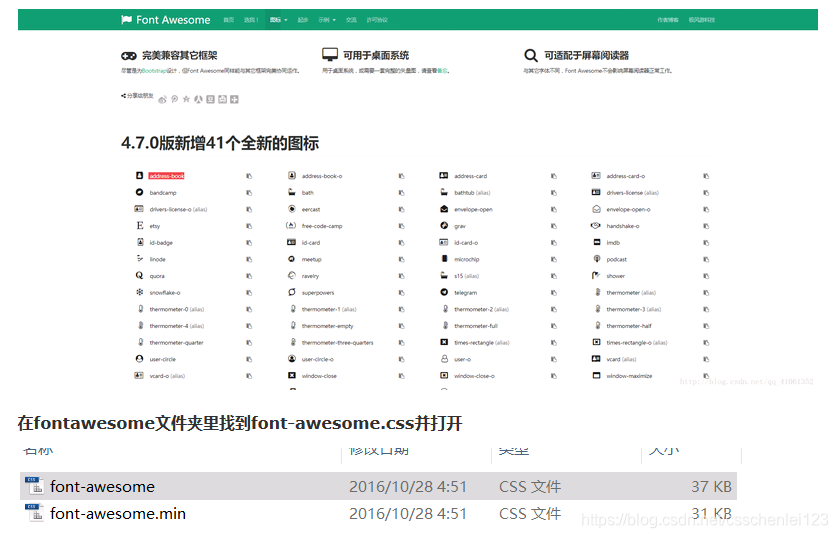This screenshot has height=538, width=838.
Task: Copy icon code beside id-card-o
Action: coord(554,243)
